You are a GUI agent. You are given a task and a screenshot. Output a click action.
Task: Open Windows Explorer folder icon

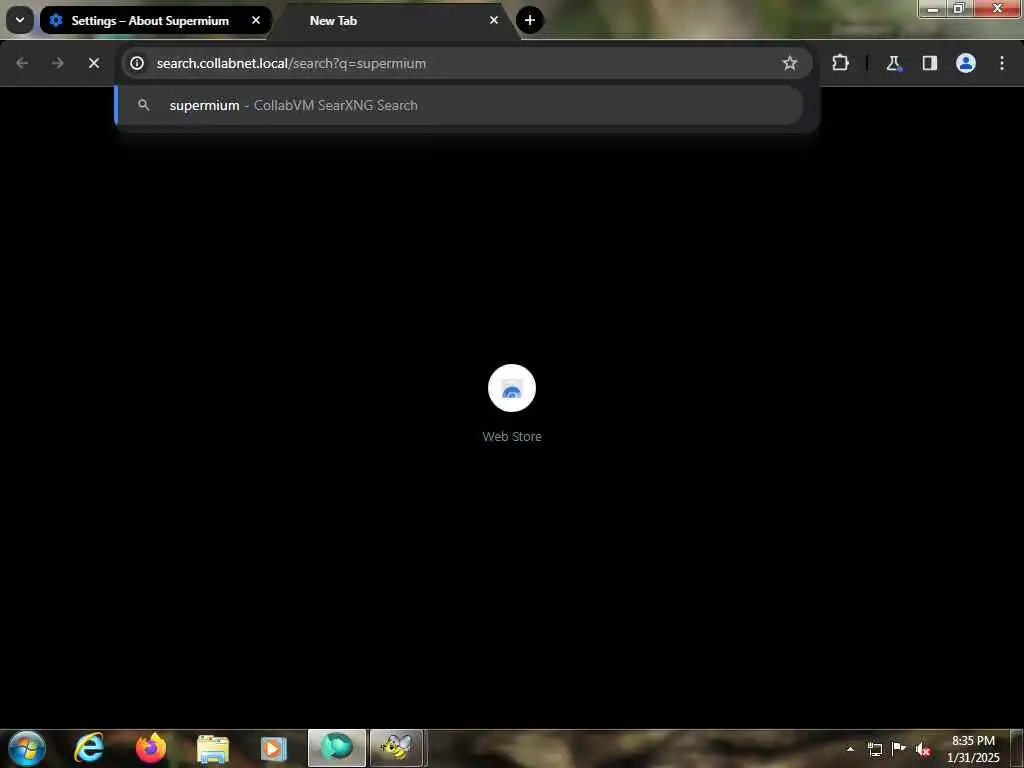213,748
